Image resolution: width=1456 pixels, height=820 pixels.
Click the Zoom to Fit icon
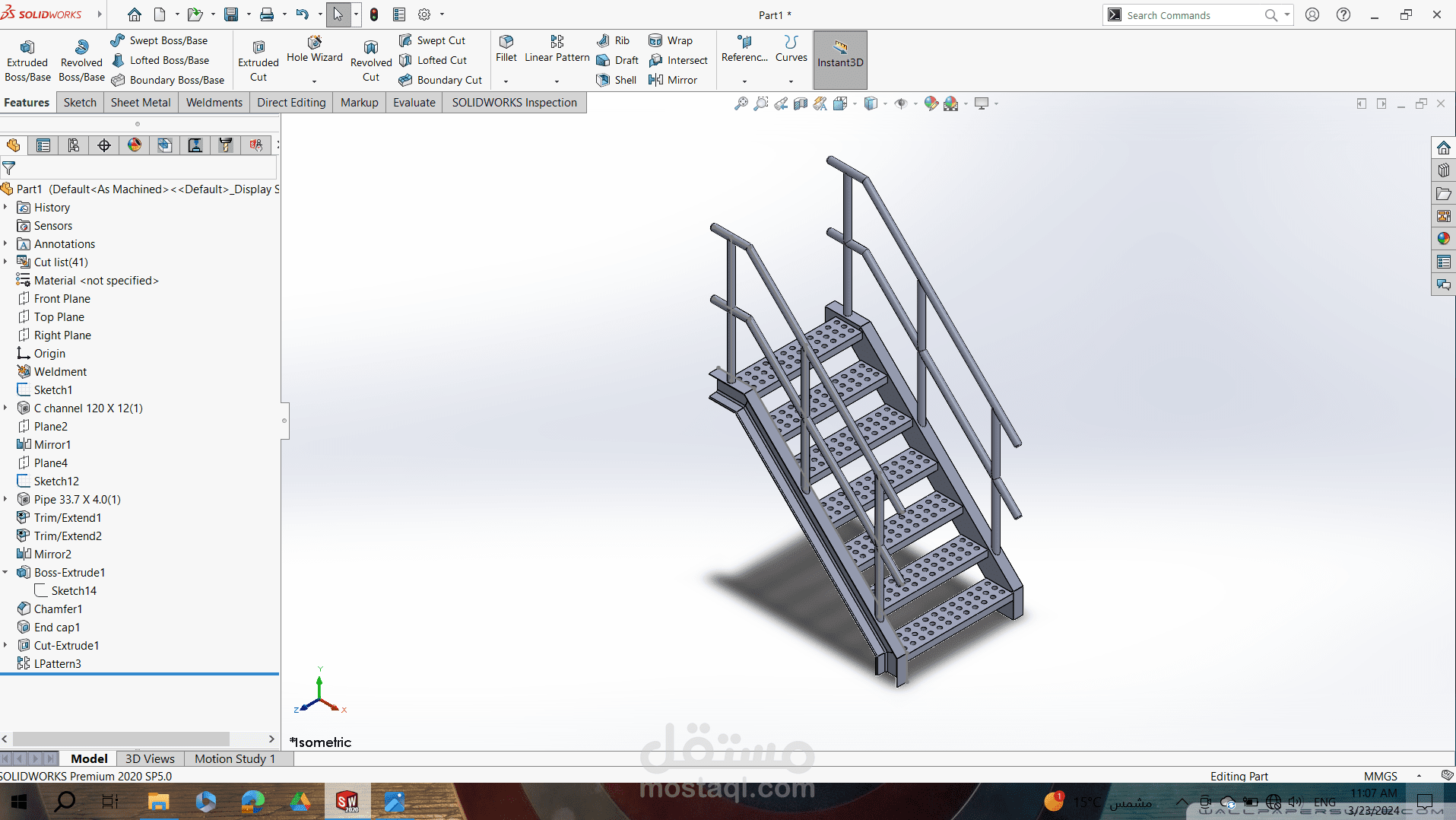pos(741,103)
